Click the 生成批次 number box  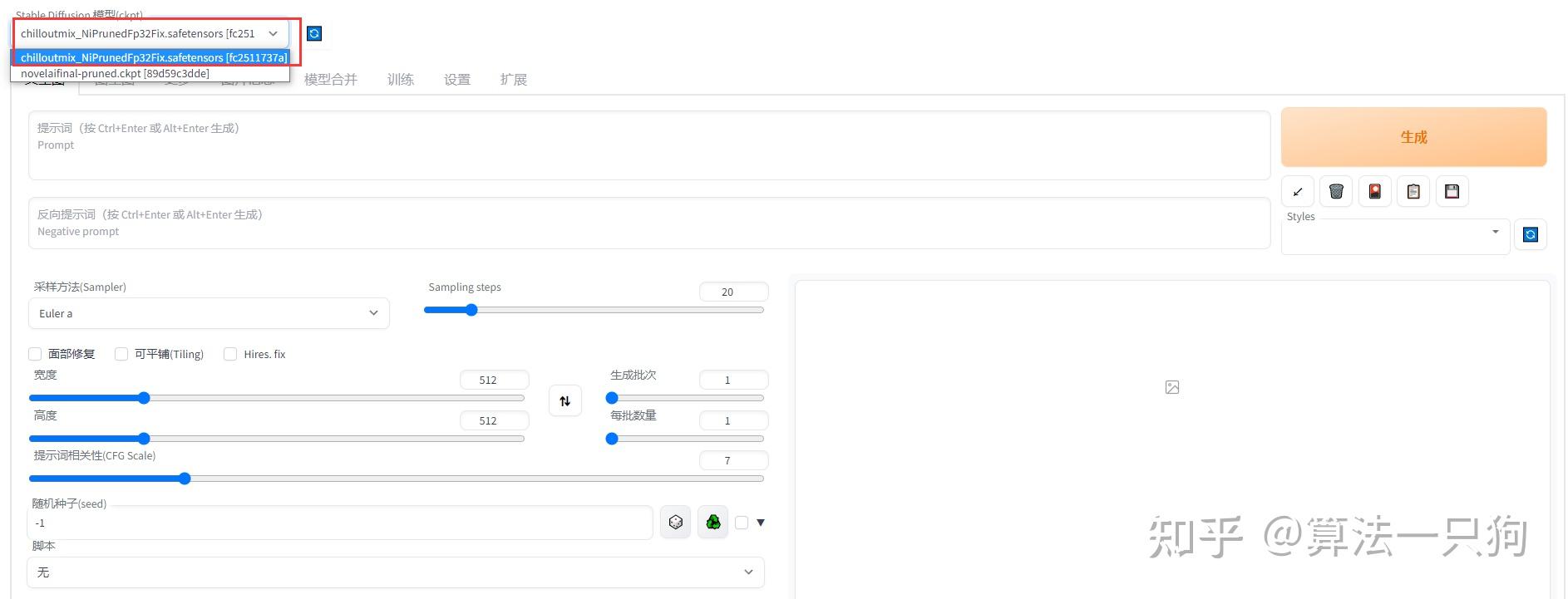(734, 380)
